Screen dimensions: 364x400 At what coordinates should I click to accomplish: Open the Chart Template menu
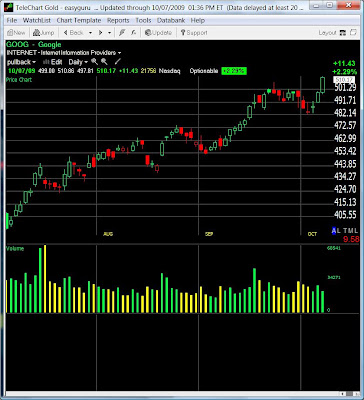[79, 20]
